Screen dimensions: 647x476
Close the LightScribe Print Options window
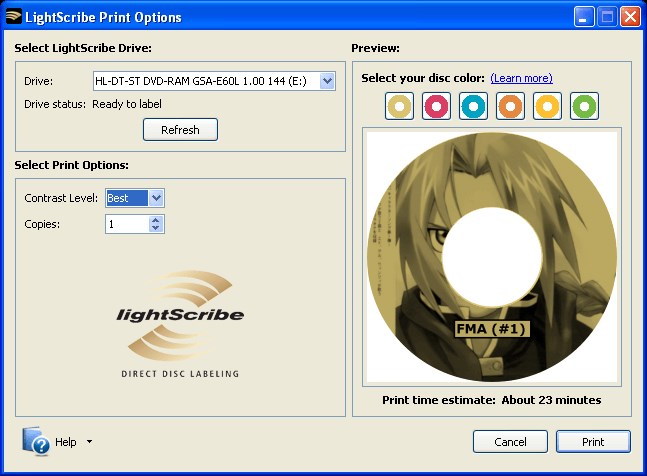(630, 17)
